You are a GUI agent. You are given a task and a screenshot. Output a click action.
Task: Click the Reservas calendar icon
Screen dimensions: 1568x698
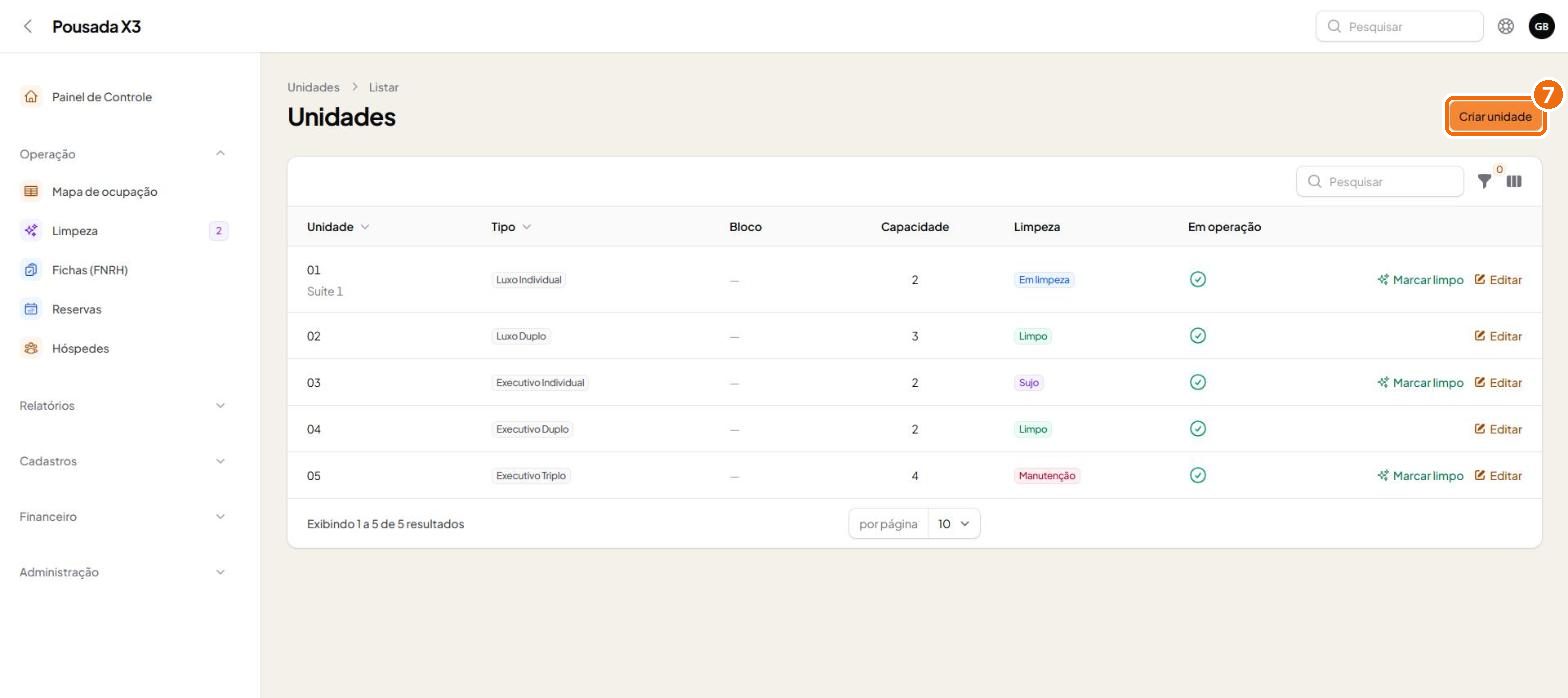31,309
